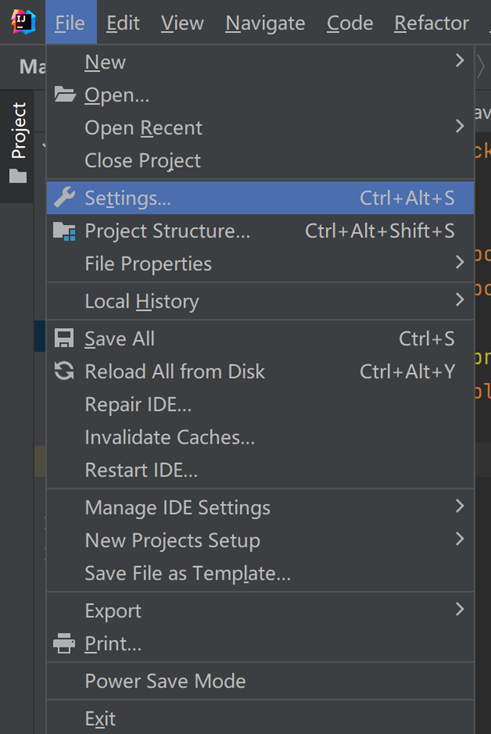
Task: Expand the Manage IDE Settings submenu
Action: (260, 507)
